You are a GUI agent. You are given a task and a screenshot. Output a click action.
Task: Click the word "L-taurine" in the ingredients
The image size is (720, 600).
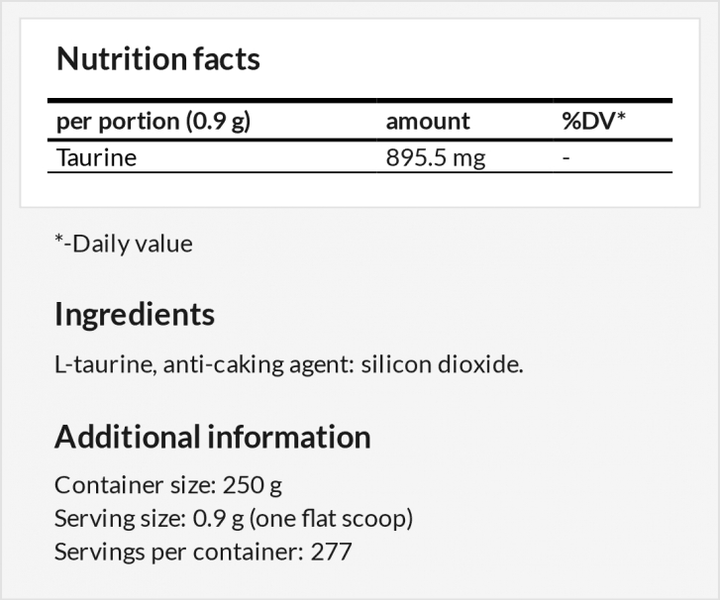point(103,364)
